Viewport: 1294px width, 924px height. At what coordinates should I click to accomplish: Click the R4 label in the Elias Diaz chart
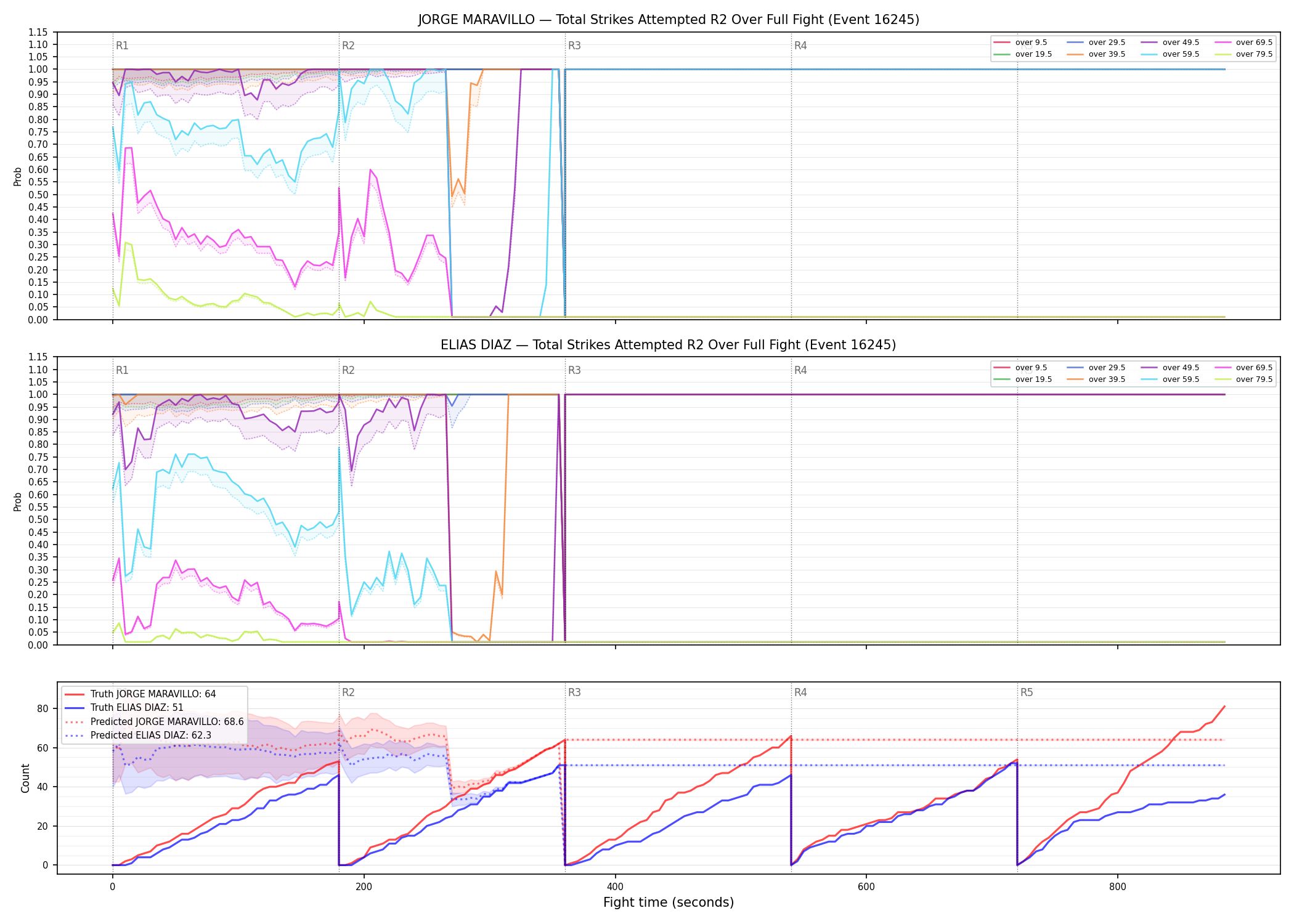pyautogui.click(x=800, y=370)
